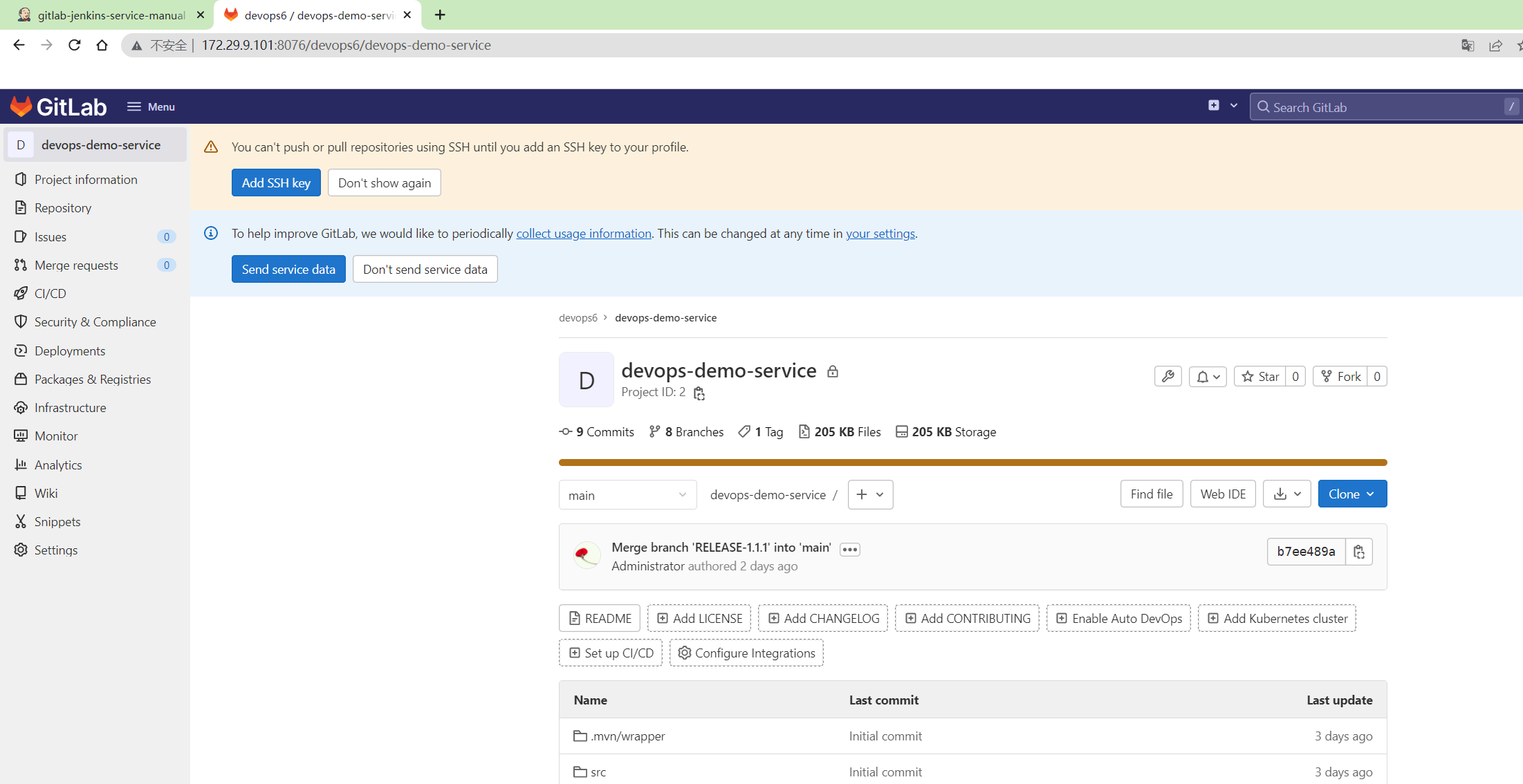
Task: Click devops6 breadcrumb link
Action: point(578,317)
